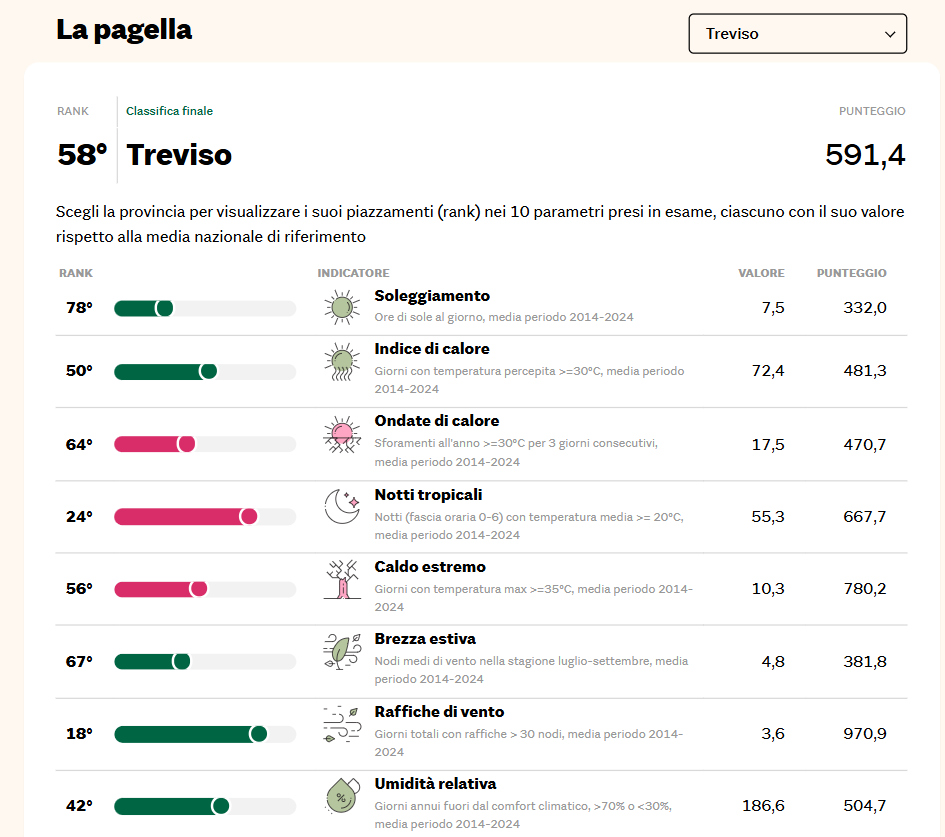Screen dimensions: 945x837
Task: Click the Soleggiamento sun icon
Action: 342,307
